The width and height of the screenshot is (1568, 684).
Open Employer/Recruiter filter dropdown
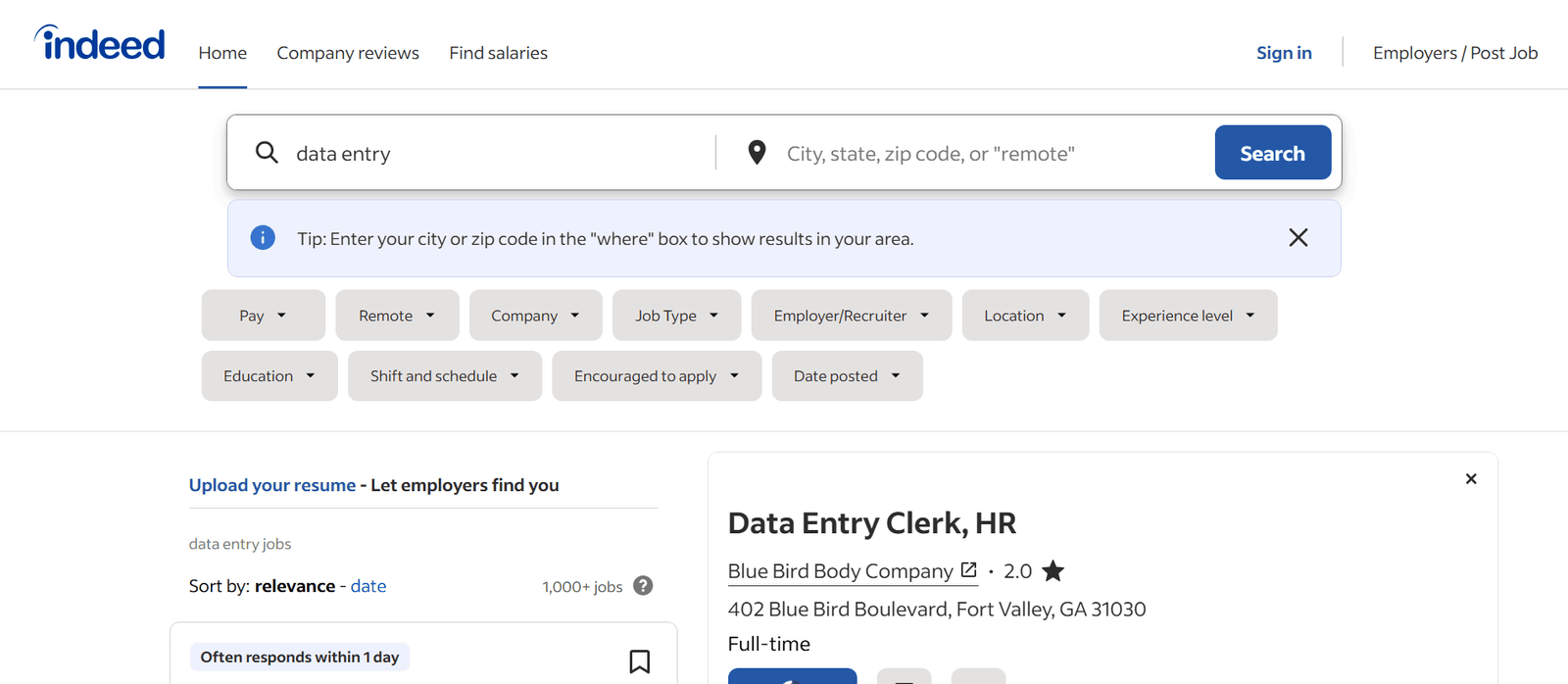point(852,316)
